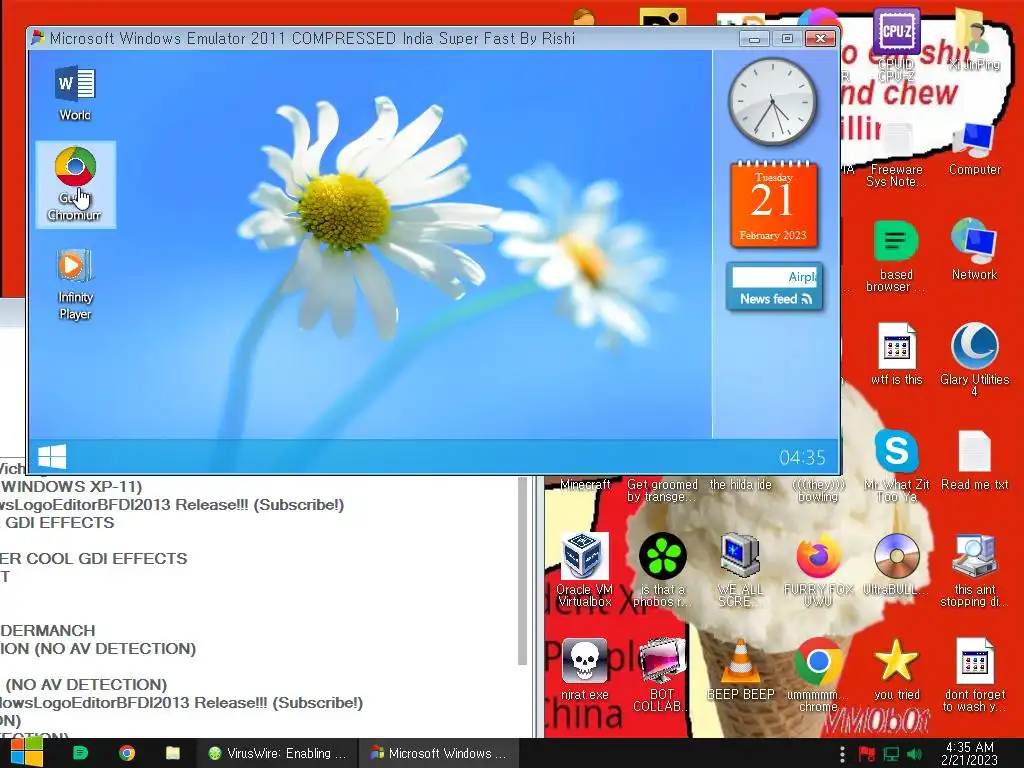Launch Glary Utilities 4 desktop icon

coord(974,359)
